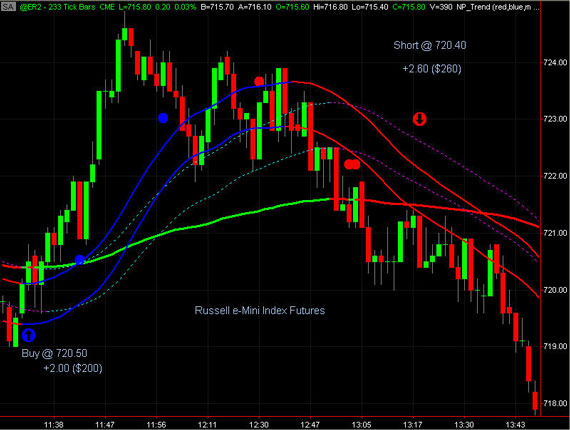Click the 13:30 time axis label

coord(464,425)
